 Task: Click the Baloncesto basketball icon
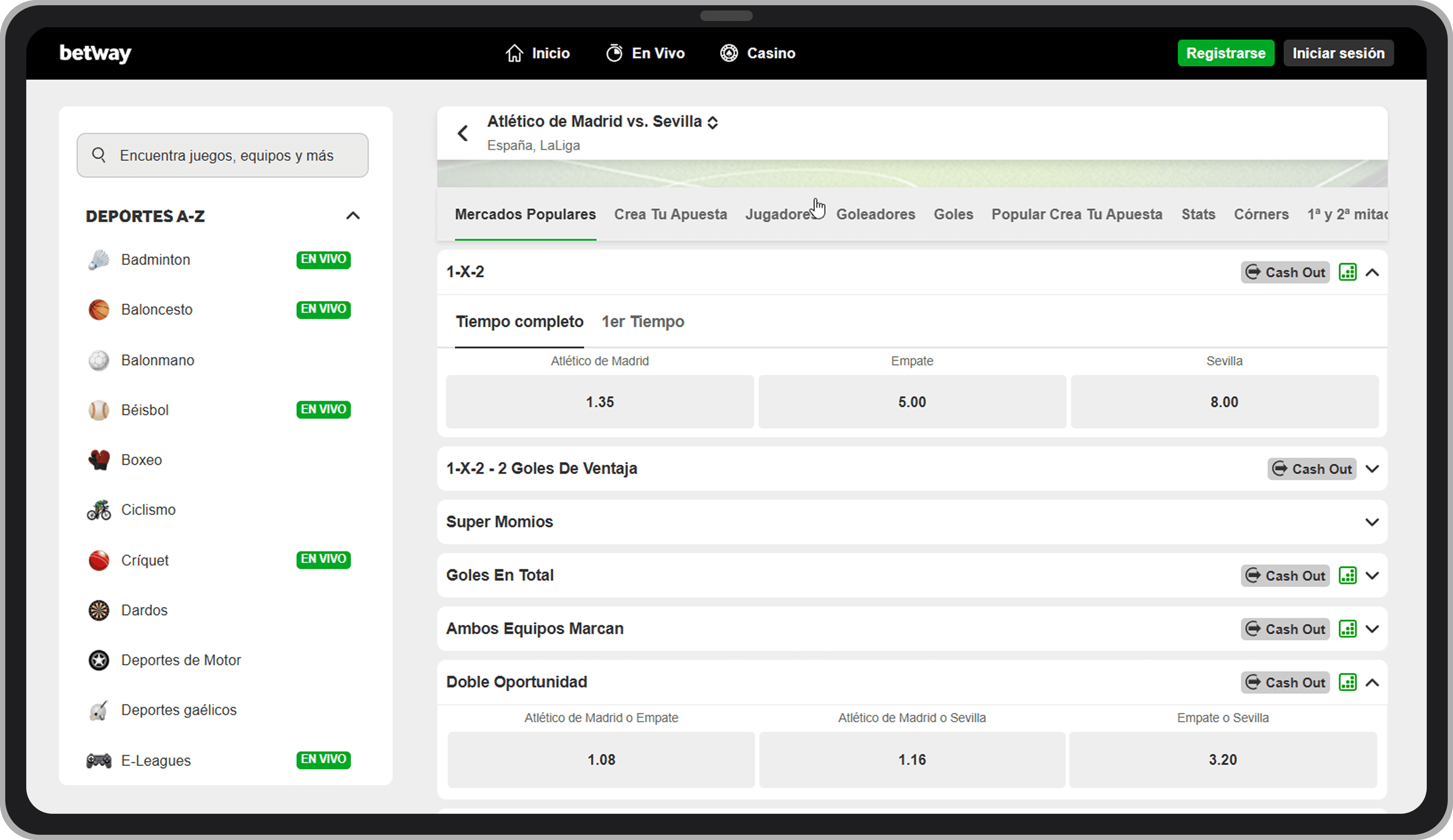click(98, 310)
